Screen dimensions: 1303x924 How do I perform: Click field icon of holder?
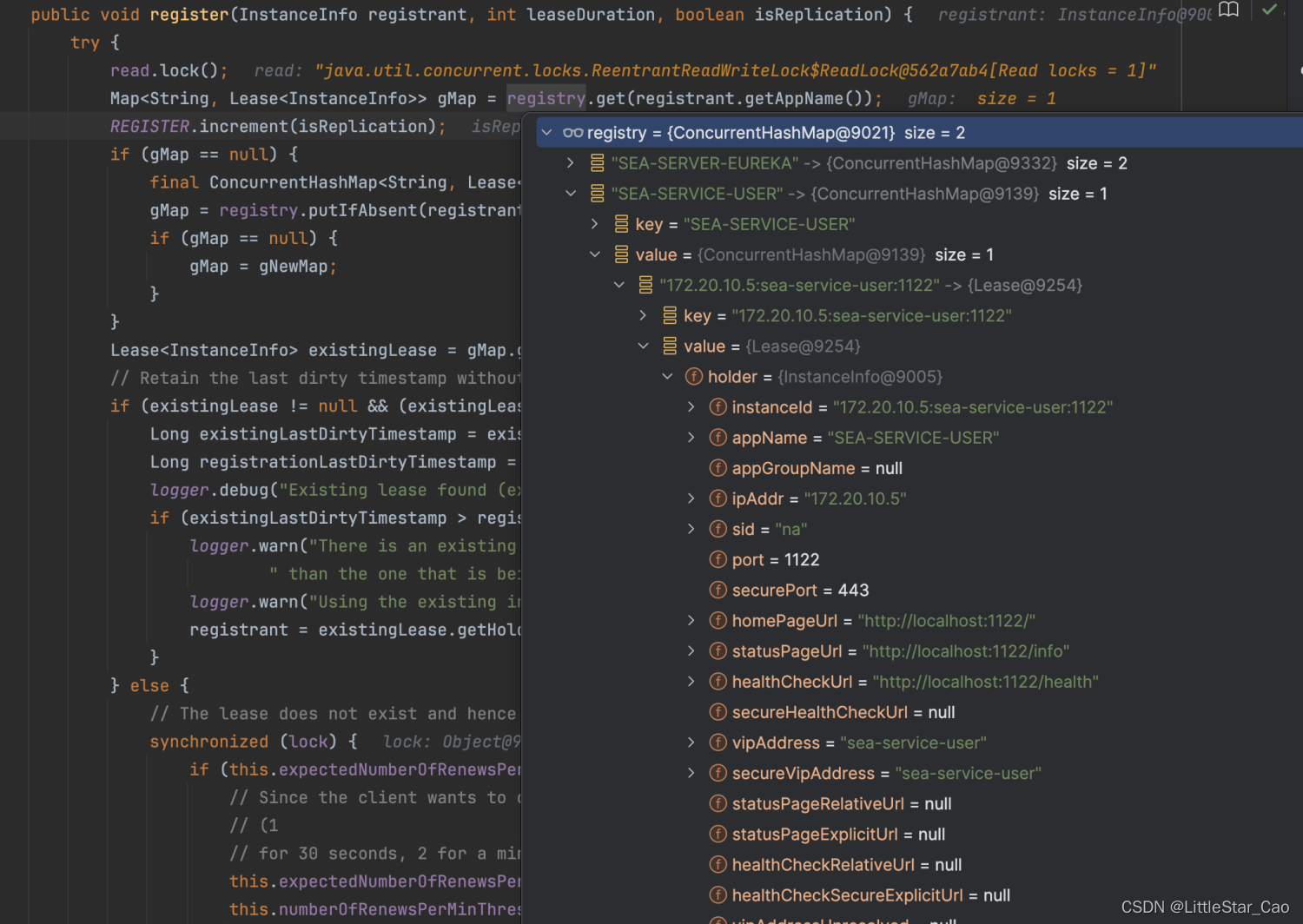click(x=694, y=376)
